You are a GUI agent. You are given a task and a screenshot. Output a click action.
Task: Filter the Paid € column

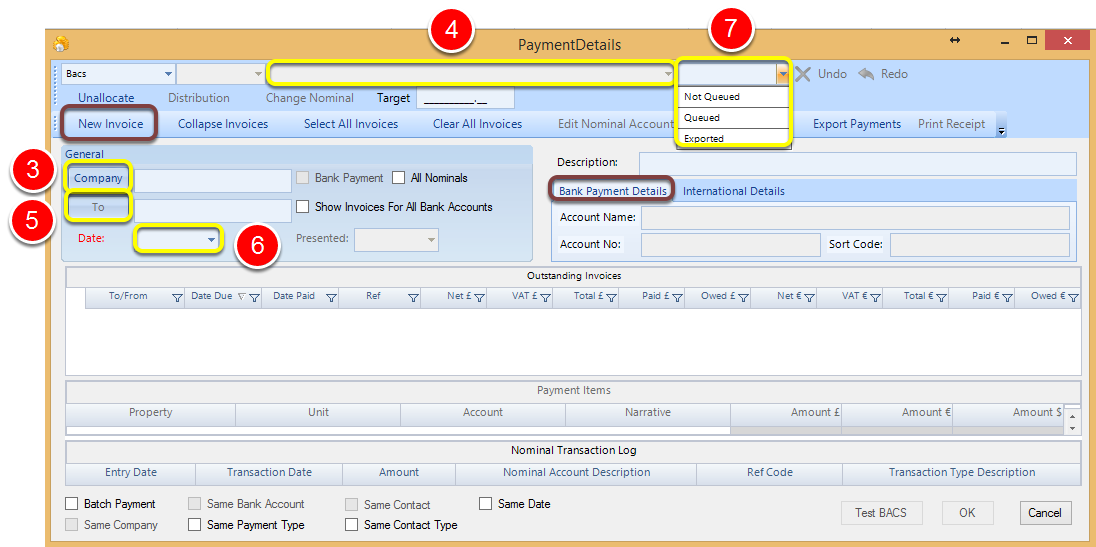(x=1007, y=298)
